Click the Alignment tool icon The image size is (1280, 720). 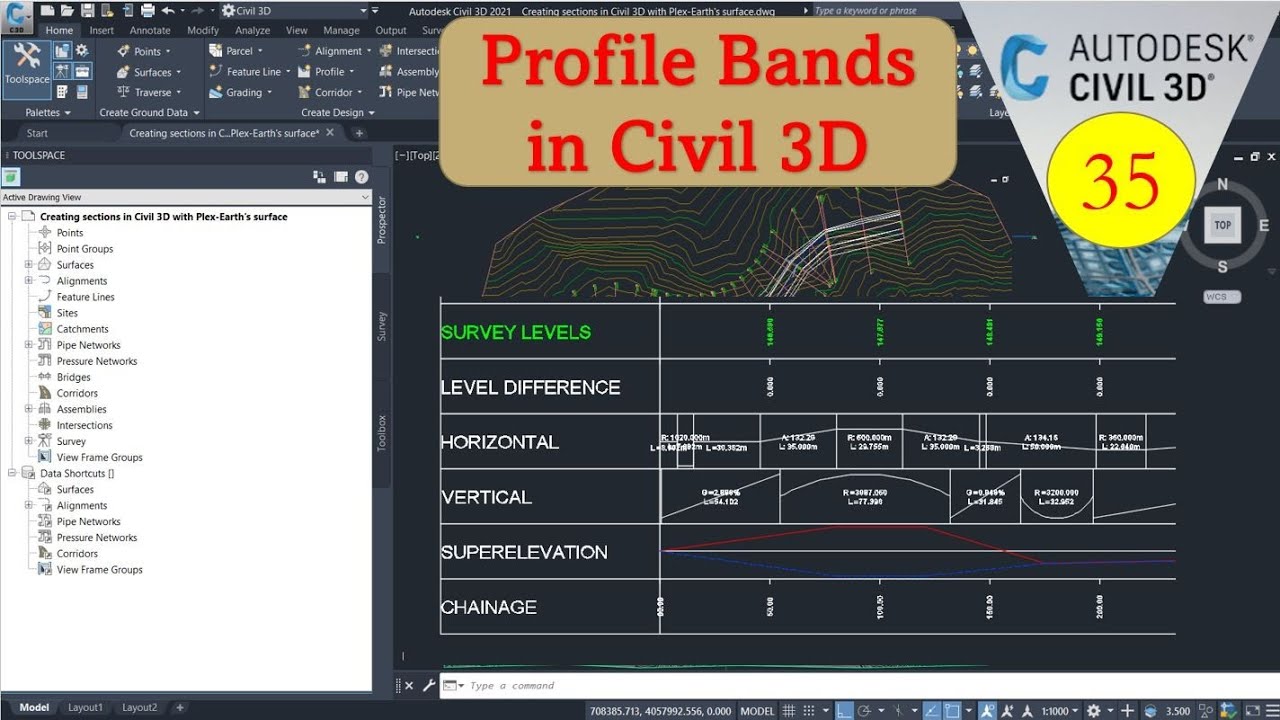pos(304,51)
